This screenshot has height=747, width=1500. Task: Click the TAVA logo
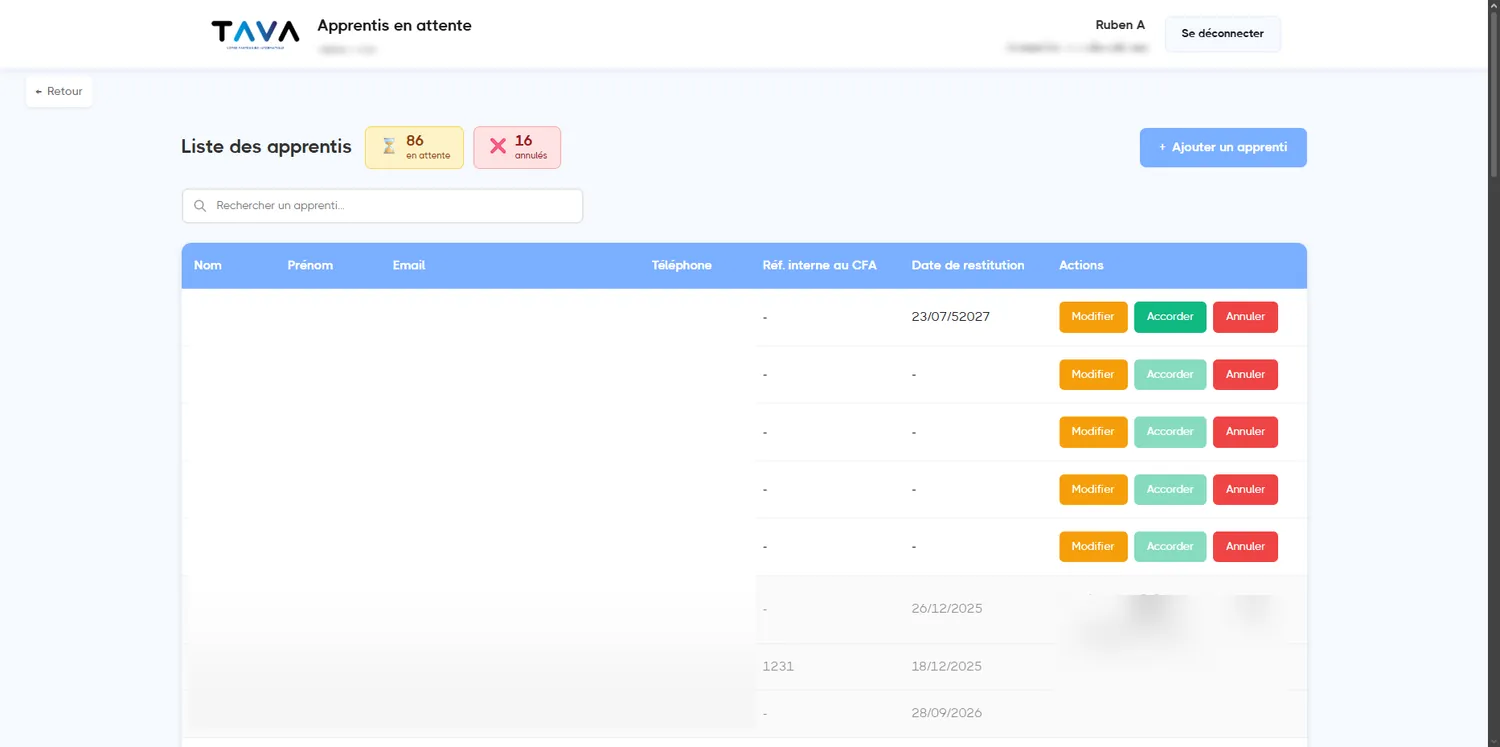(255, 34)
